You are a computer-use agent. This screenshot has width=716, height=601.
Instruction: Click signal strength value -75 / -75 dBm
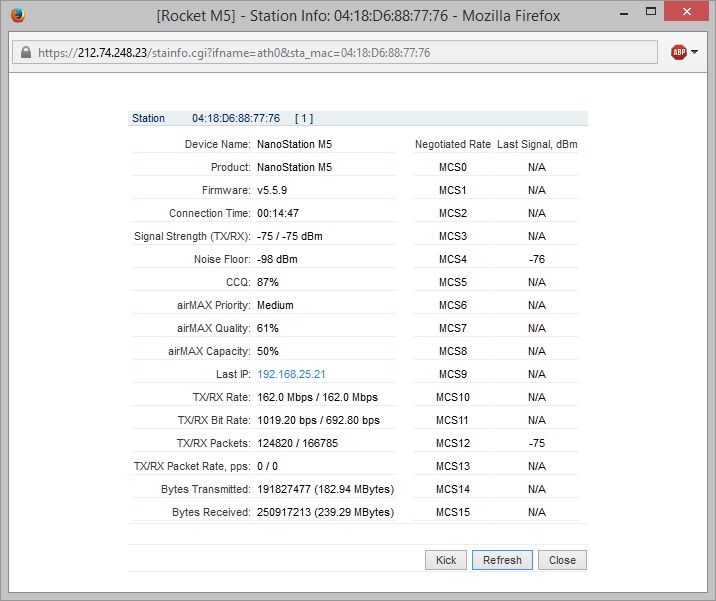290,236
